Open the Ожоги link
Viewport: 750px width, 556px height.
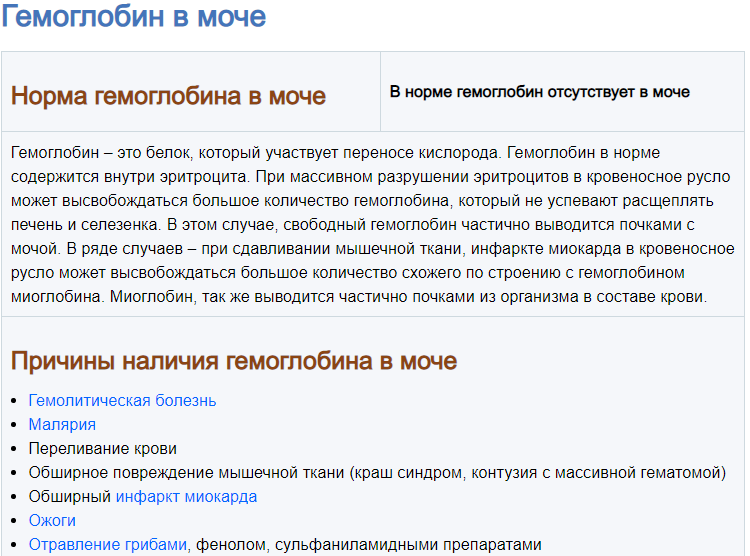[52, 521]
